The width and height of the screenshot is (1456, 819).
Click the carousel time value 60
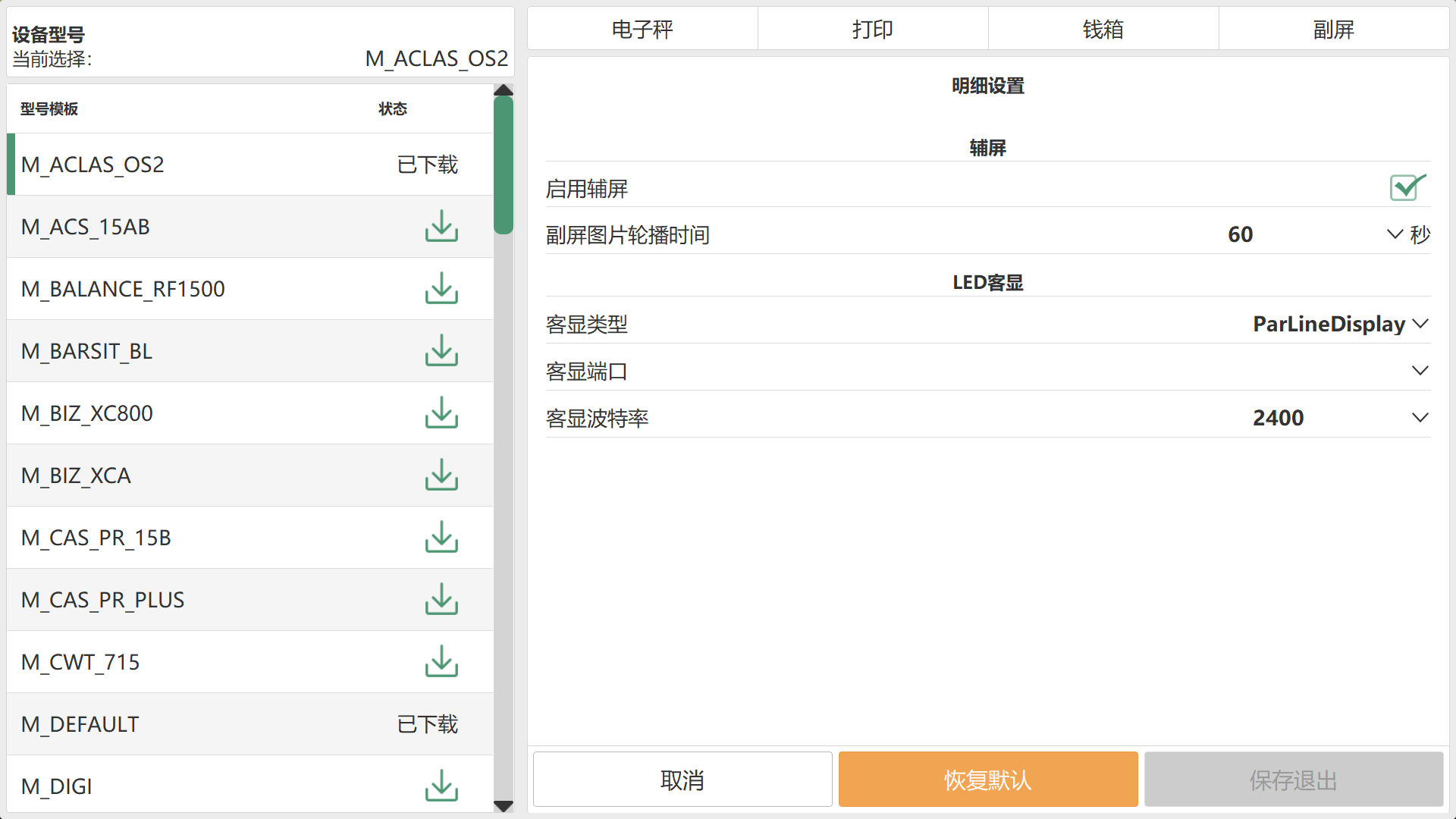pos(1241,234)
